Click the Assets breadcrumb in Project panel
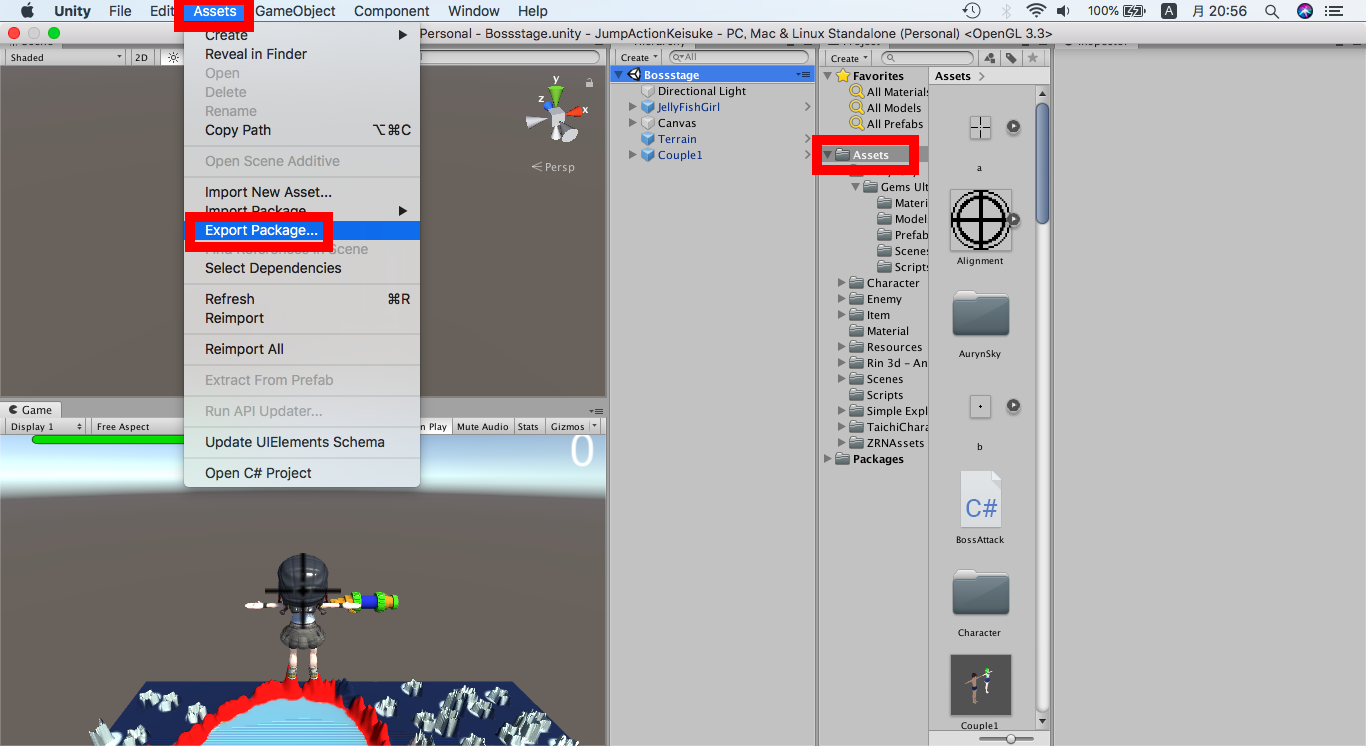This screenshot has width=1366, height=746. click(x=953, y=76)
